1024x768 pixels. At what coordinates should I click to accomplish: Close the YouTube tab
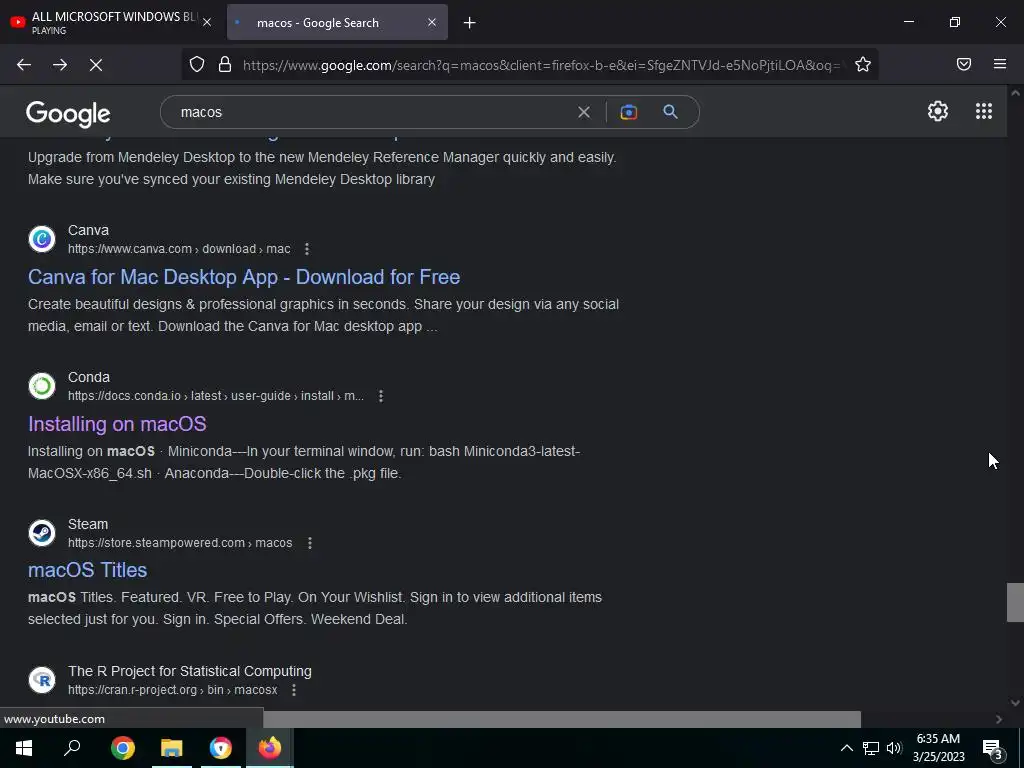pyautogui.click(x=207, y=22)
